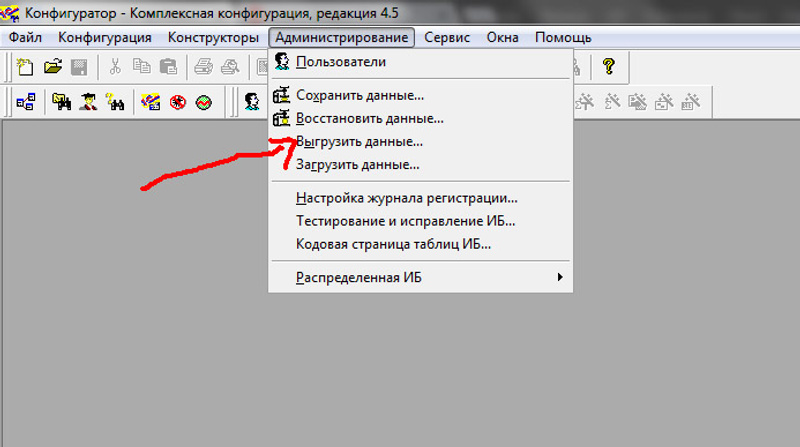The width and height of the screenshot is (800, 447).
Task: Open the configuration metadata tree icon
Action: pos(26,102)
